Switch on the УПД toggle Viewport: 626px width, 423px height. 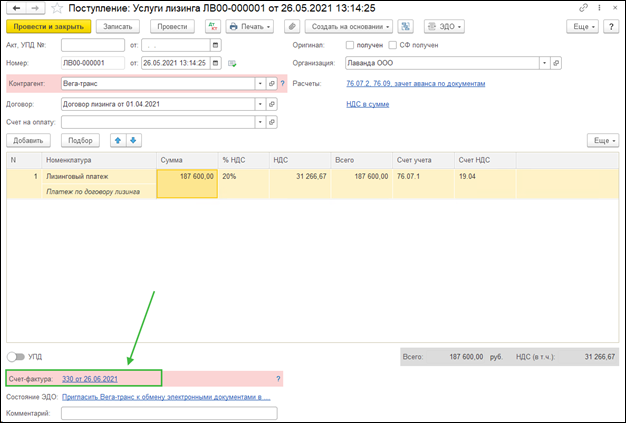(16, 357)
